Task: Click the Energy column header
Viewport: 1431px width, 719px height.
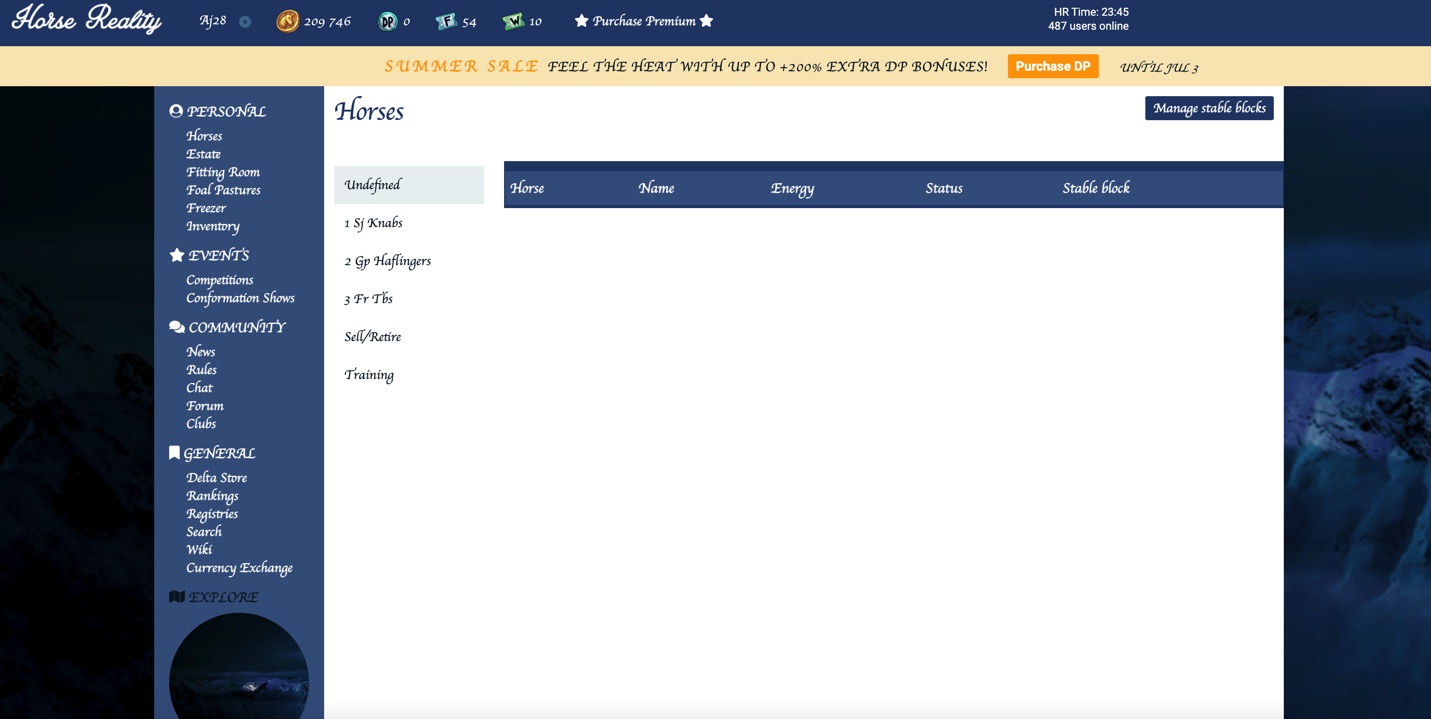Action: pyautogui.click(x=792, y=188)
